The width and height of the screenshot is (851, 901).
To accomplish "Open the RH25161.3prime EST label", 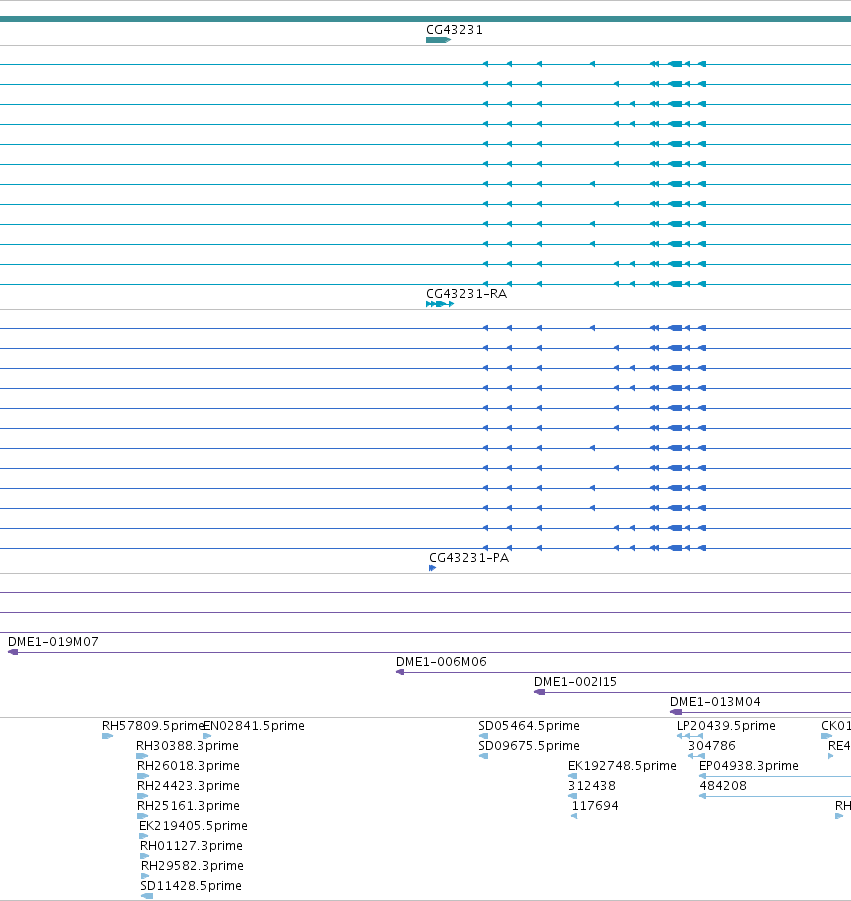I will [x=188, y=806].
